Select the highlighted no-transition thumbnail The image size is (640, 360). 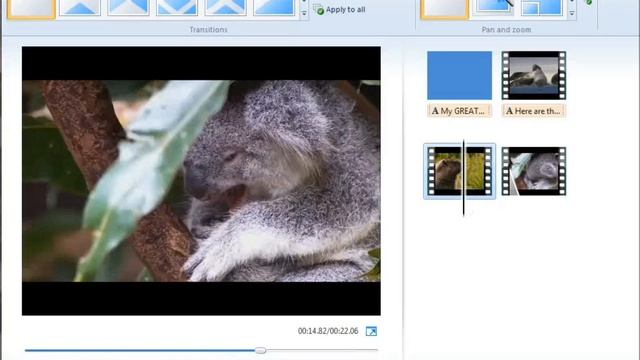click(31, 8)
